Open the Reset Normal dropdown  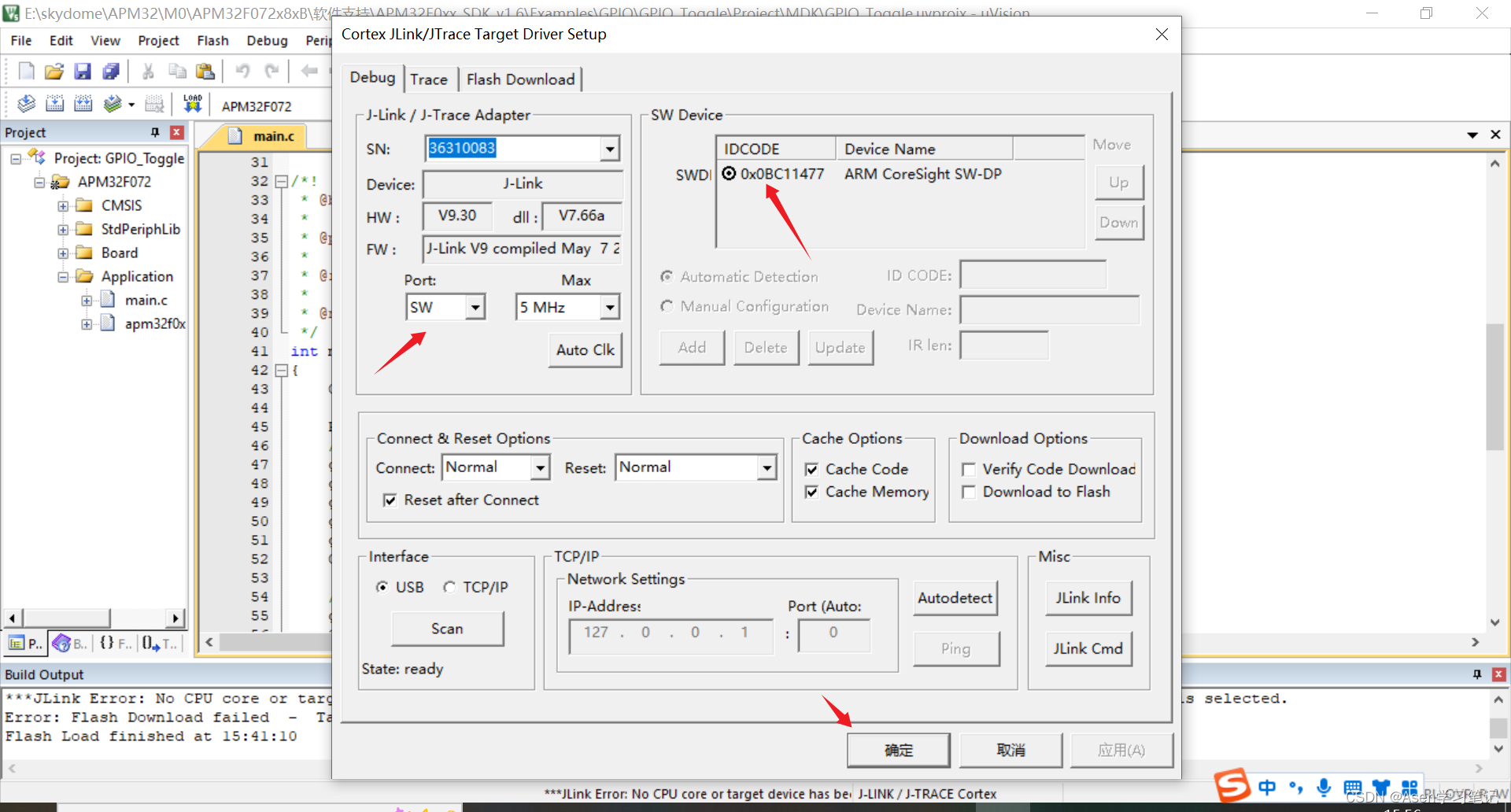coord(767,467)
